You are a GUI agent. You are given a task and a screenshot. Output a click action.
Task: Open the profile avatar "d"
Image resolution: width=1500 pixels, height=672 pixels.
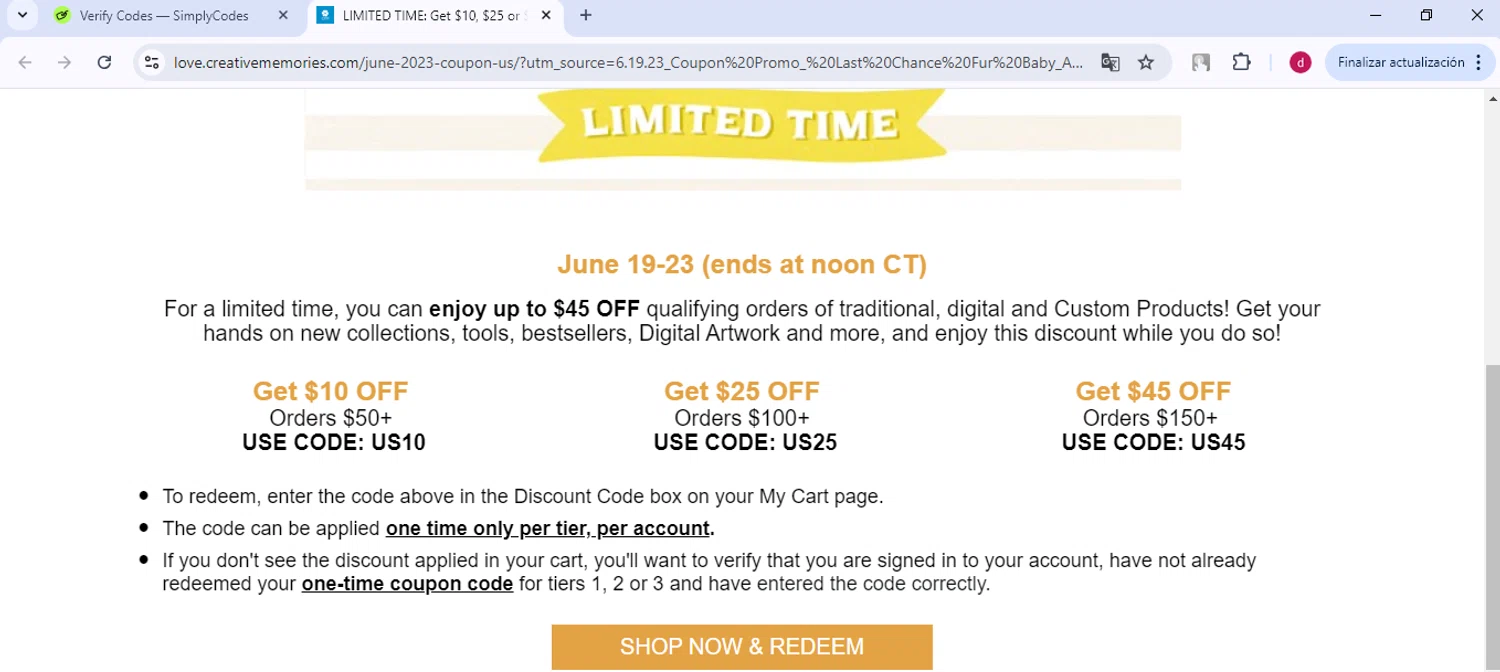[x=1300, y=62]
